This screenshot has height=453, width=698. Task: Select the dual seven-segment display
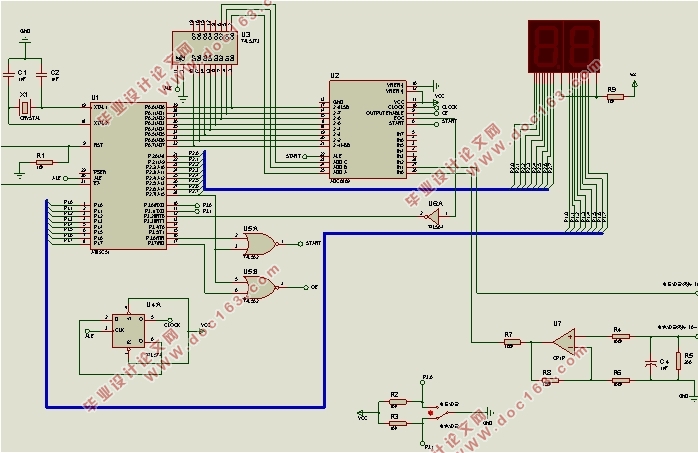[564, 46]
